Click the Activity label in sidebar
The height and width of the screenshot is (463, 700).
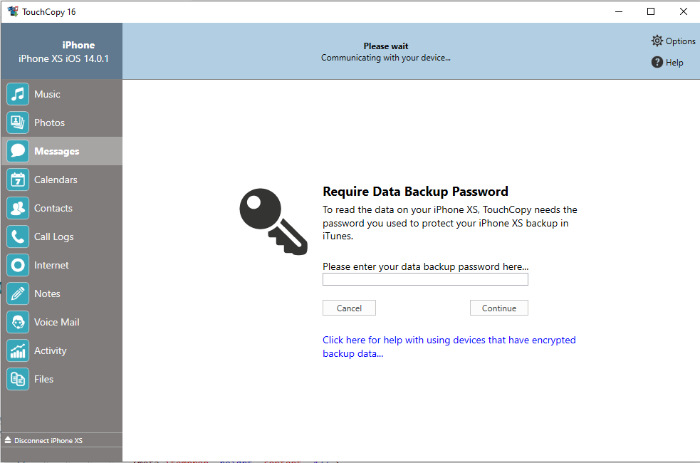pos(50,350)
